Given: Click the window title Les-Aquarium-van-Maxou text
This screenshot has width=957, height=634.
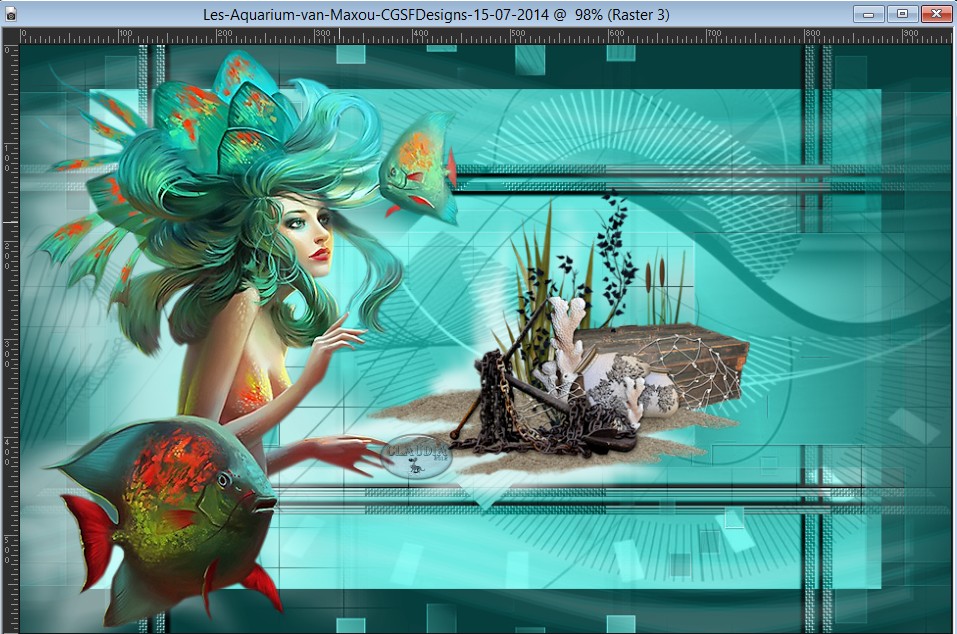Looking at the screenshot, I should (436, 15).
